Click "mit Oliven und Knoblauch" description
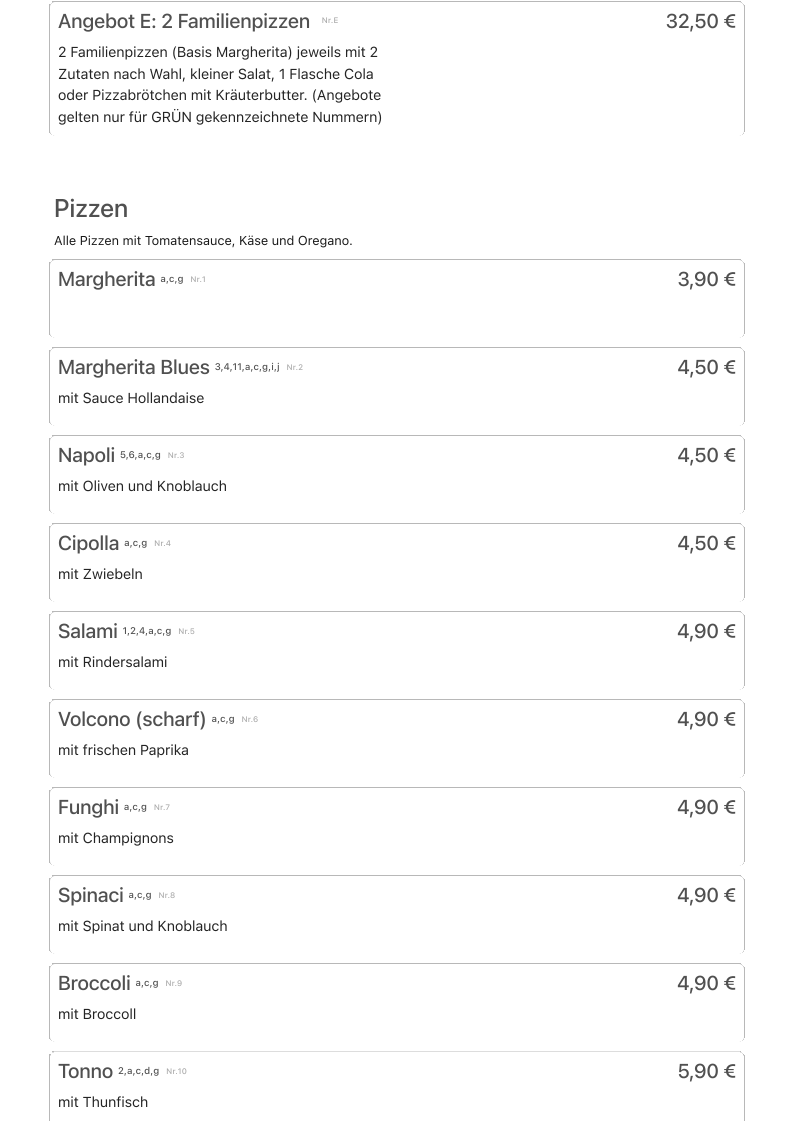Viewport: 793px width, 1122px height. tap(142, 486)
